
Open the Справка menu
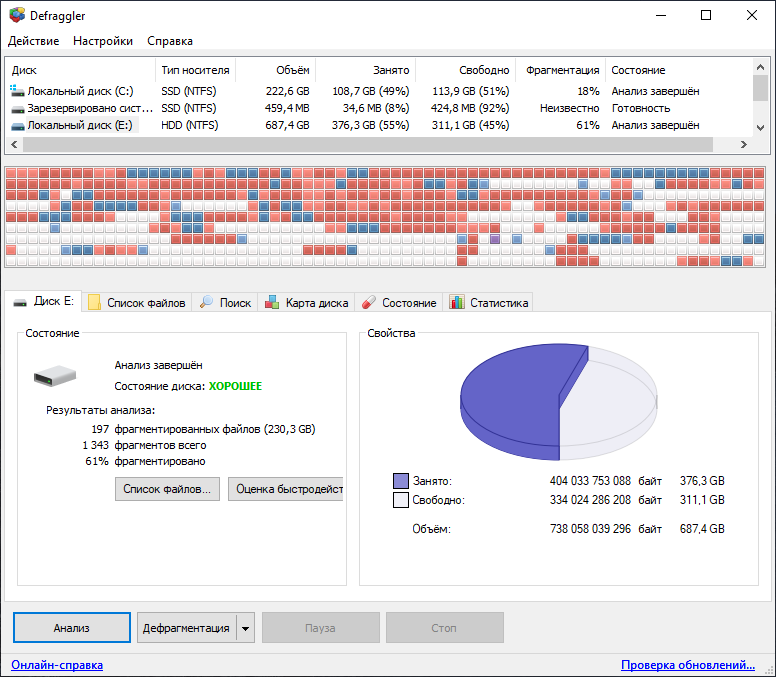pyautogui.click(x=170, y=41)
